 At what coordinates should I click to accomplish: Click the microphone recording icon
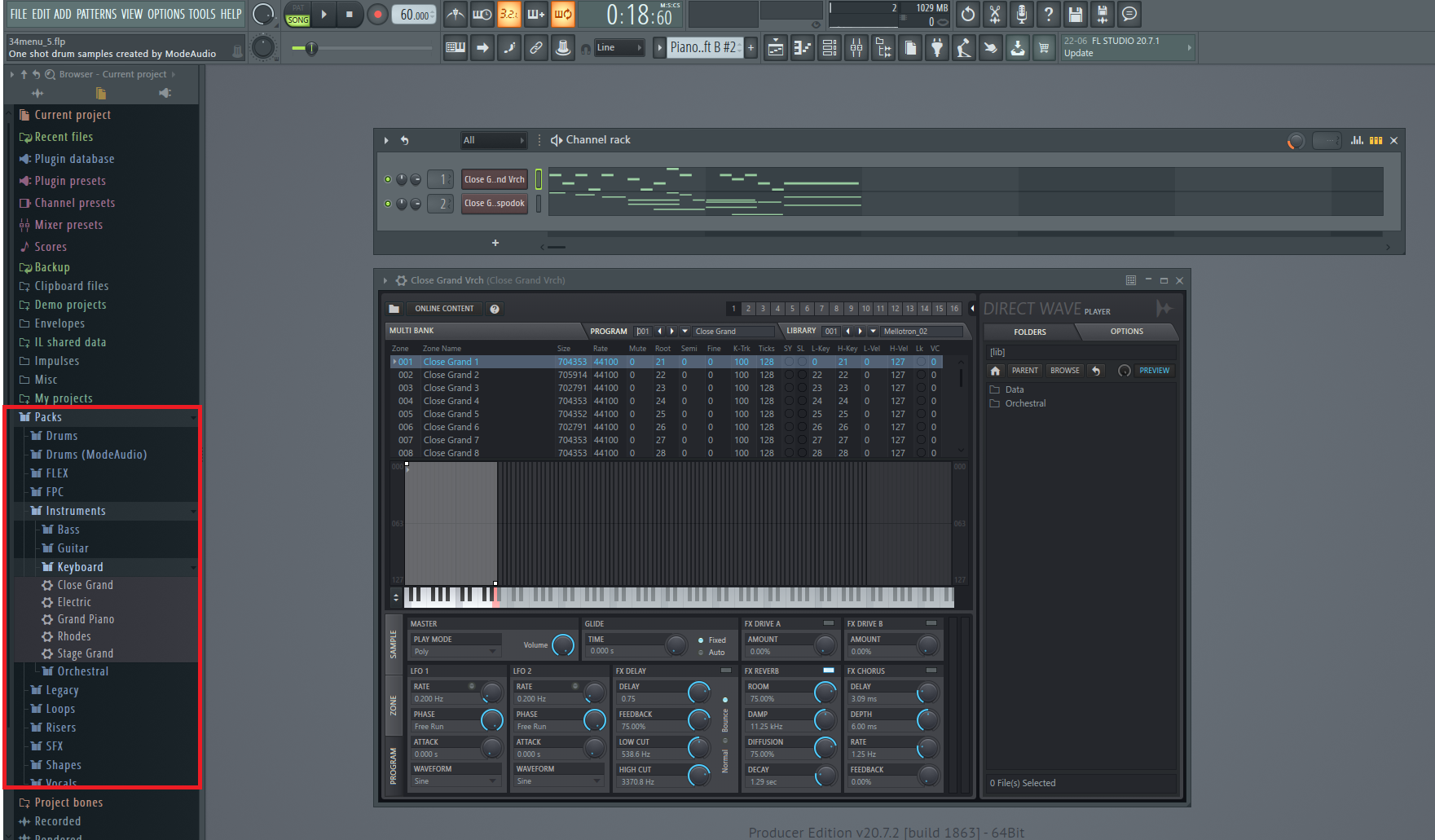[x=1022, y=14]
